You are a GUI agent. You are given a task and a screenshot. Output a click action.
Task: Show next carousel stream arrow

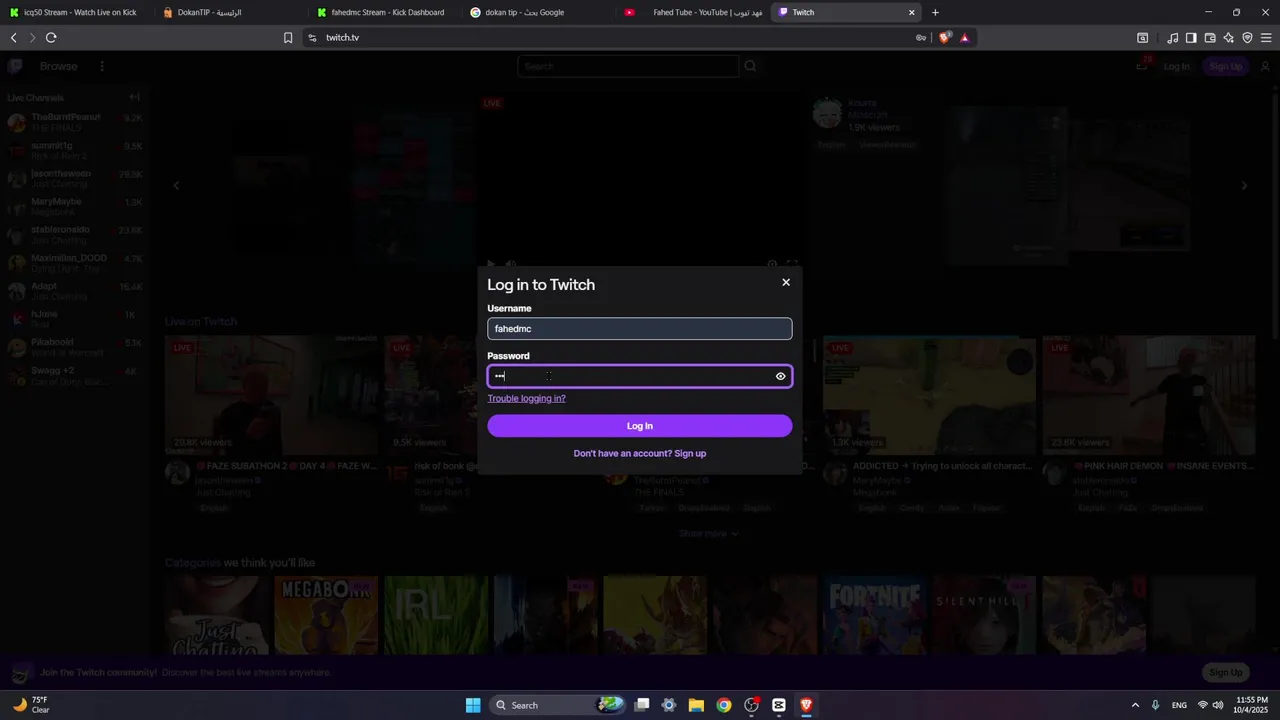pyautogui.click(x=1244, y=185)
